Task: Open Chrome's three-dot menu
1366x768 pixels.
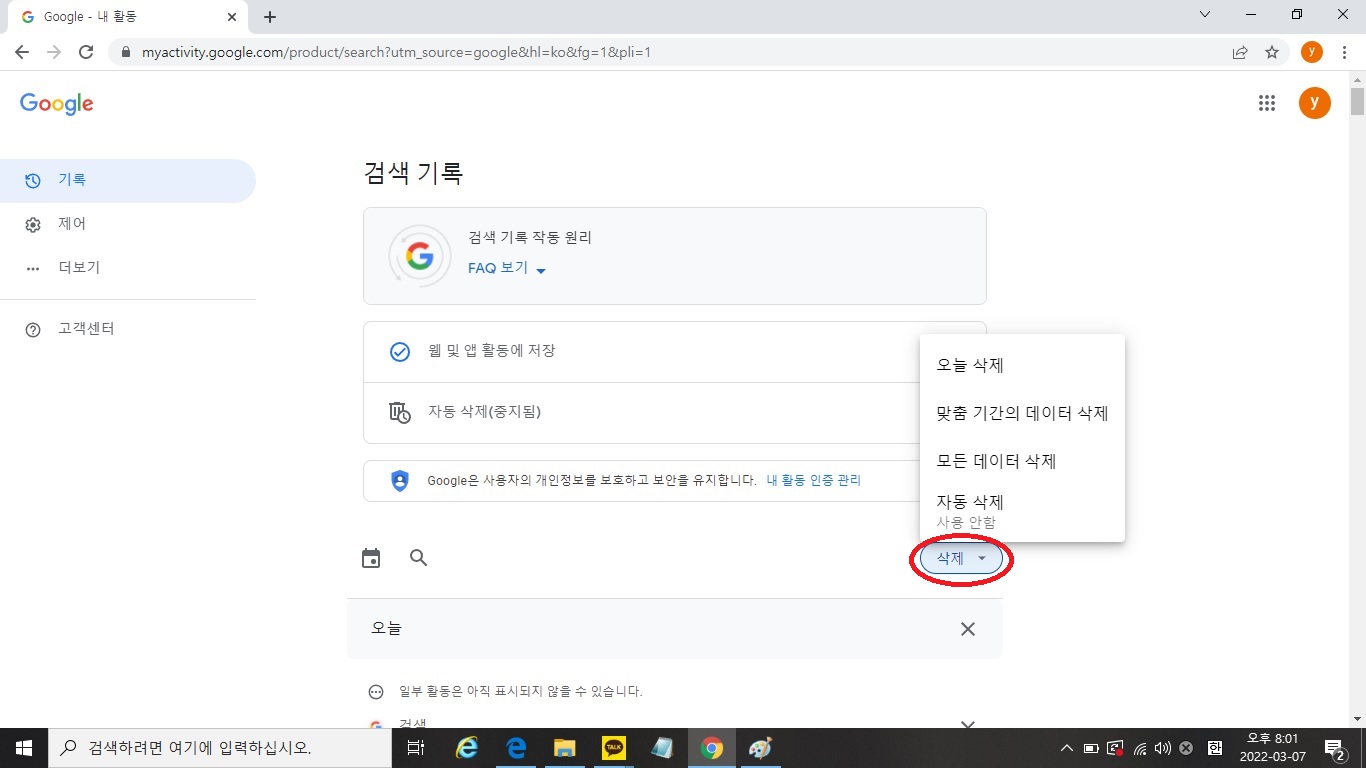Action: coord(1345,52)
